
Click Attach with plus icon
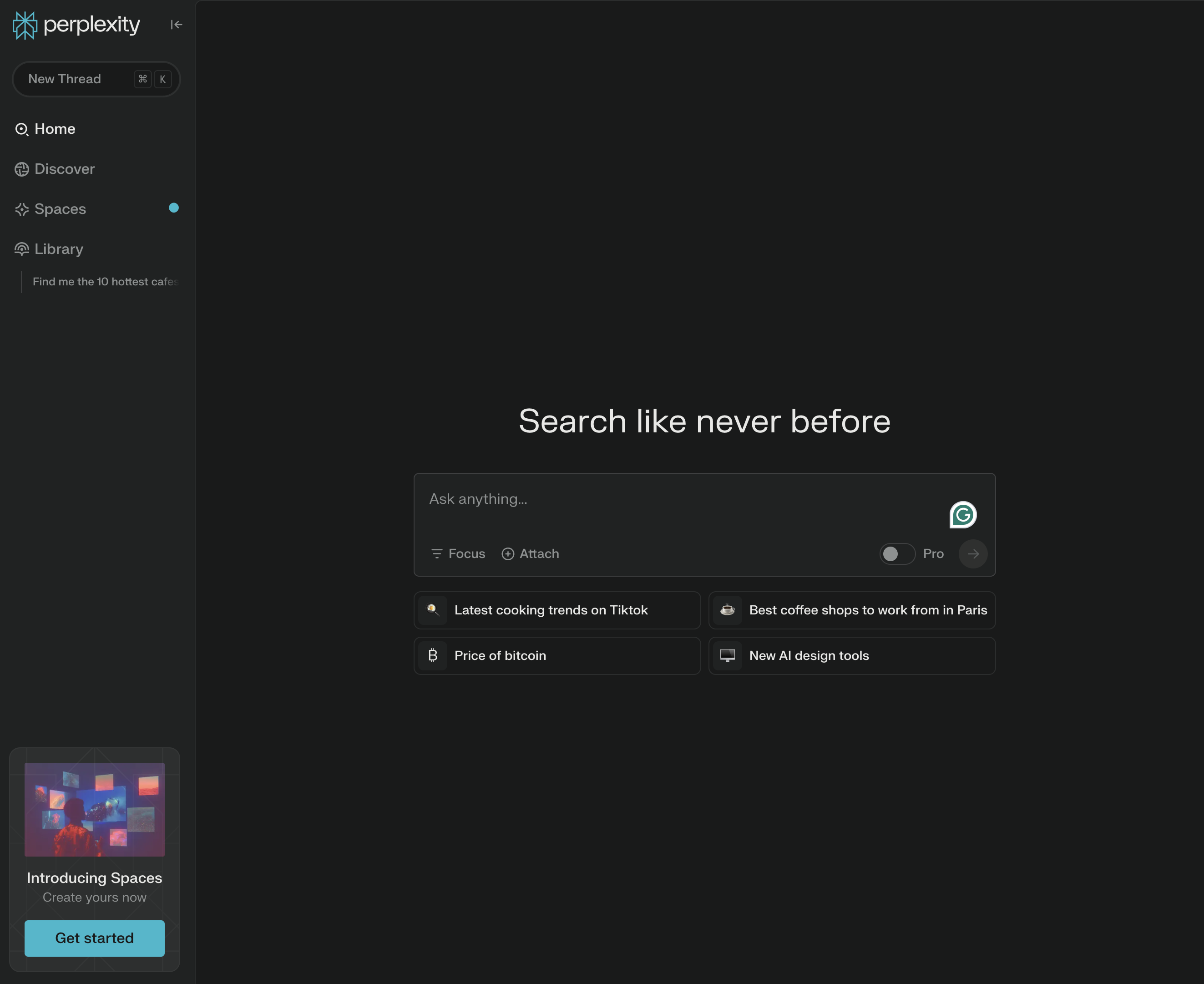[x=530, y=554]
